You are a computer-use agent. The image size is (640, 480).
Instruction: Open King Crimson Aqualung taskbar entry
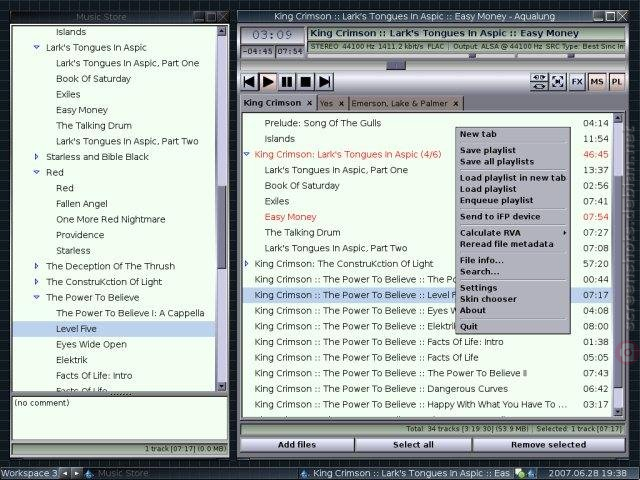click(x=406, y=473)
